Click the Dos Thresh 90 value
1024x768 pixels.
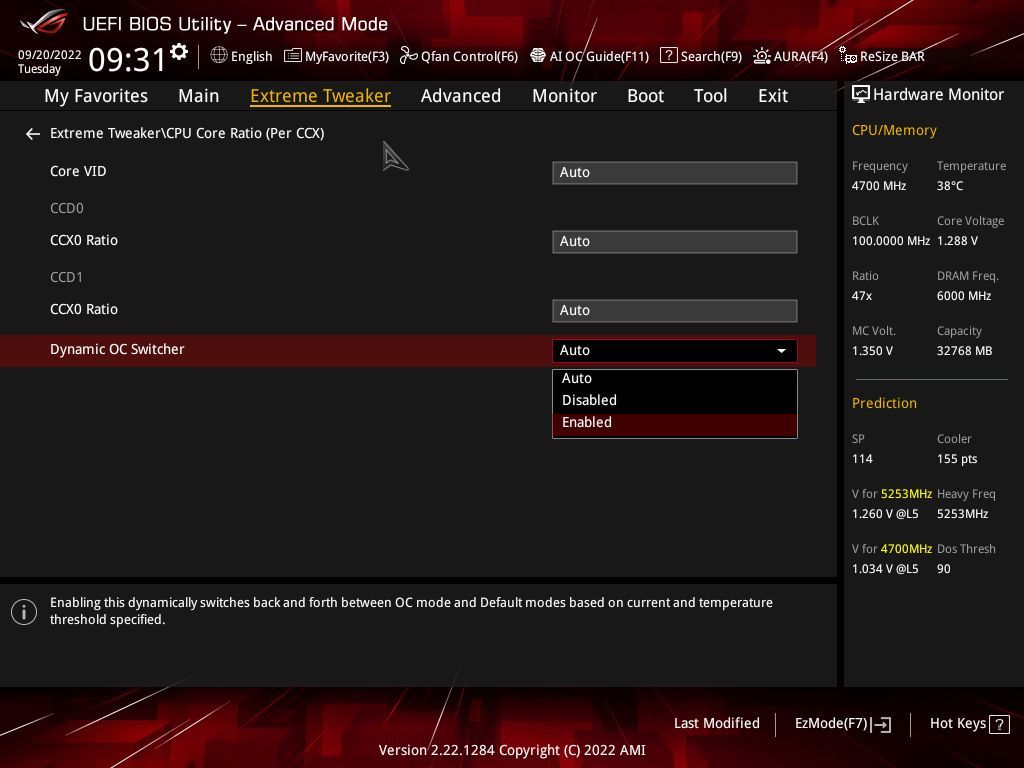click(x=944, y=569)
